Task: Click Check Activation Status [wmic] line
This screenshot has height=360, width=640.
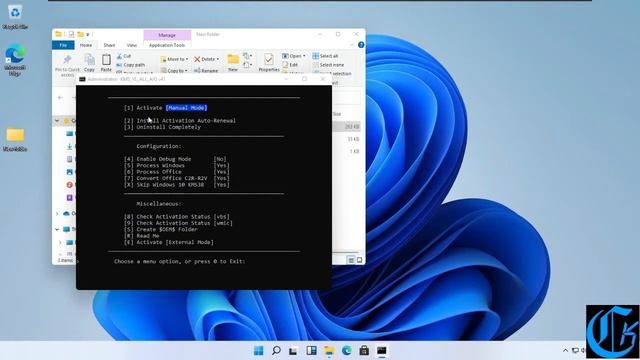Action: 178,223
